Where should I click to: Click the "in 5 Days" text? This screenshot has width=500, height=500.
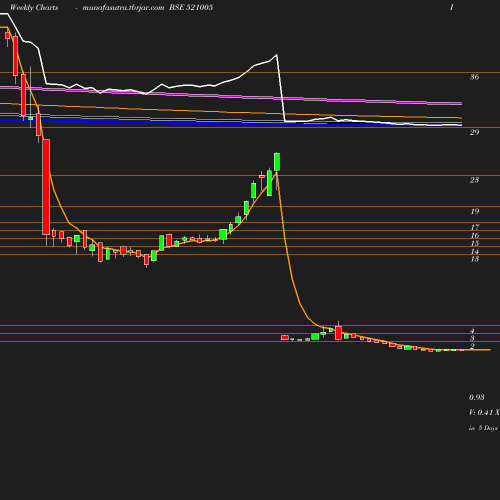[x=483, y=428]
